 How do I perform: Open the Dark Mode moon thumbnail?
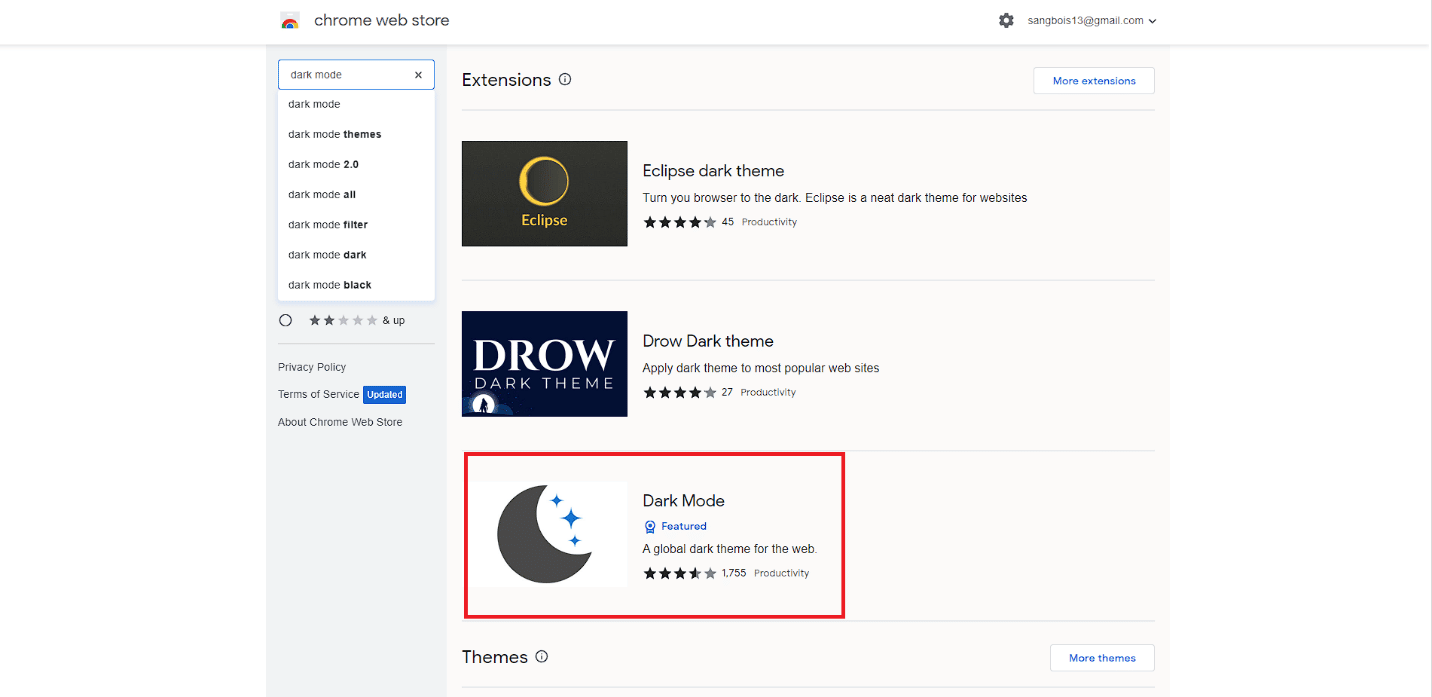[x=545, y=534]
